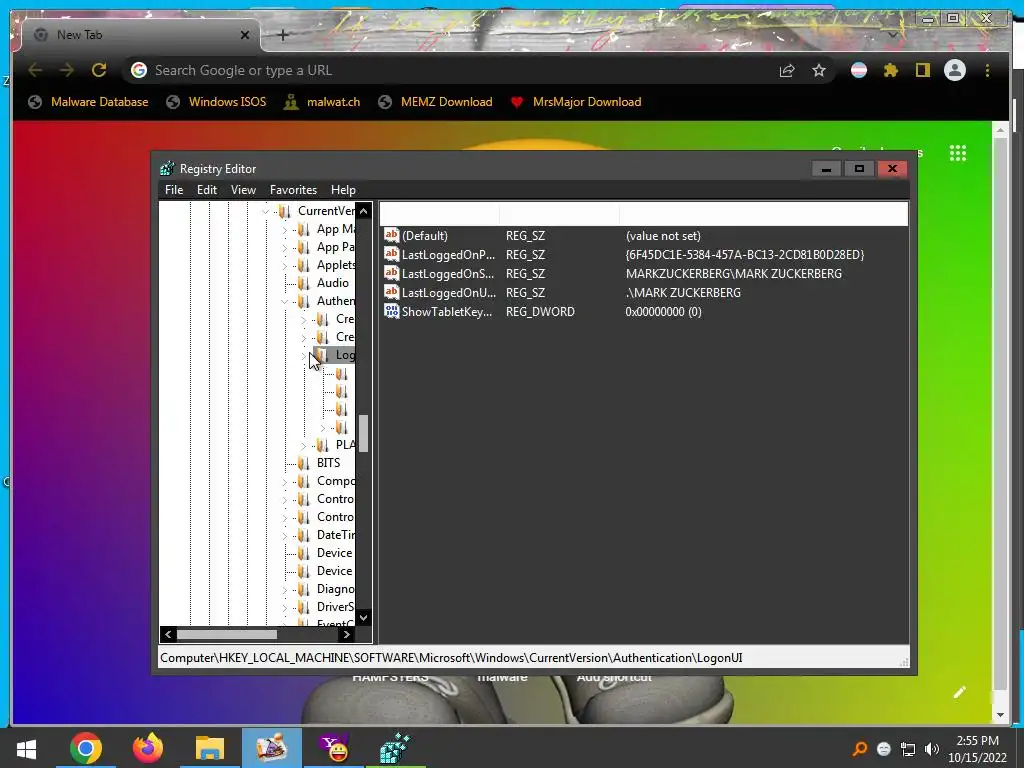Screen dimensions: 1024x768
Task: Click the string icon beside LastLoggedOnS...
Action: click(391, 273)
